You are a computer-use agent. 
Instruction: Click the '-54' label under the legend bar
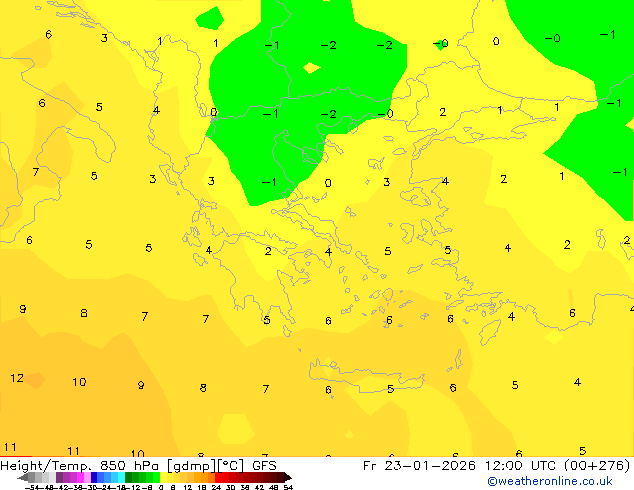click(x=32, y=487)
